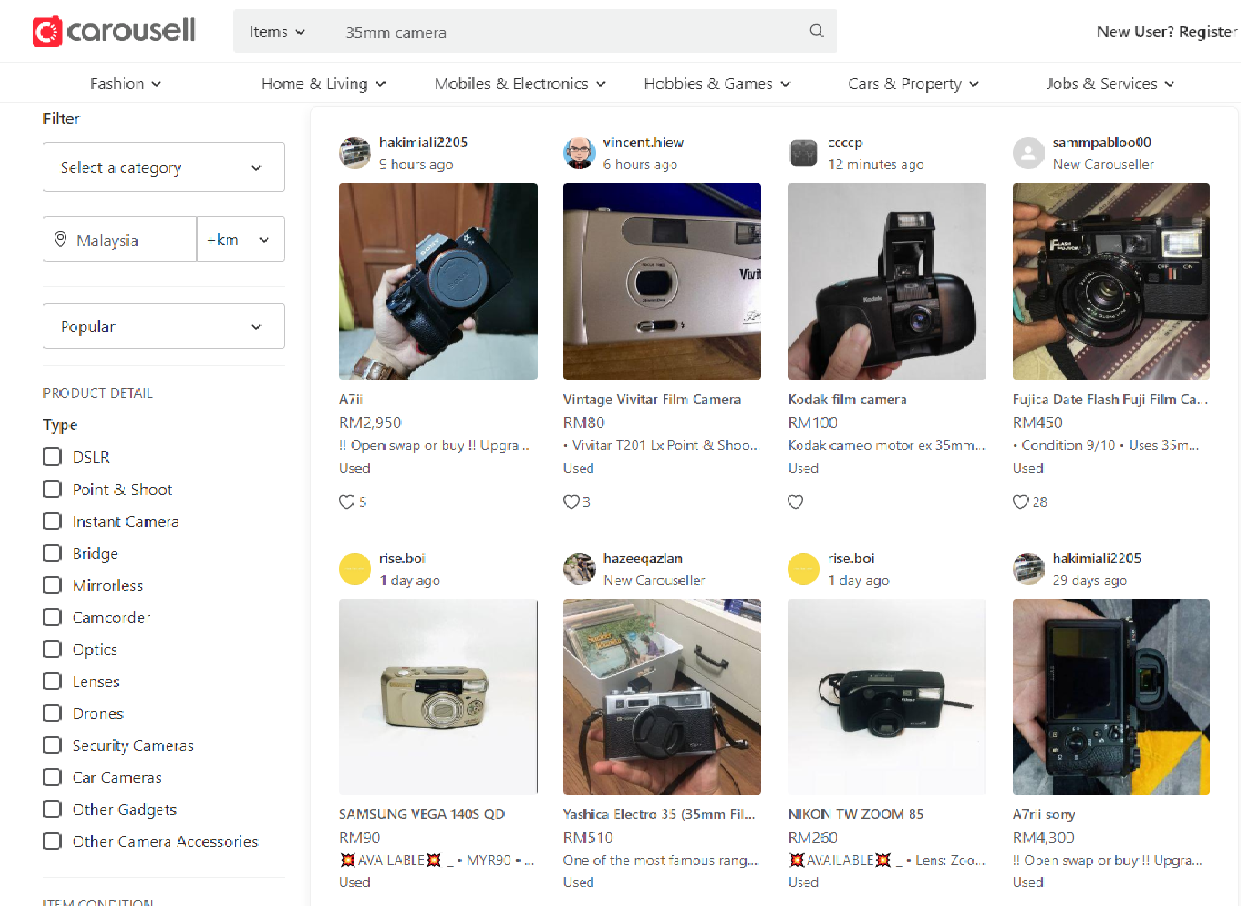Open the Yashica Electro camera photo
The height and width of the screenshot is (906, 1241).
point(662,697)
